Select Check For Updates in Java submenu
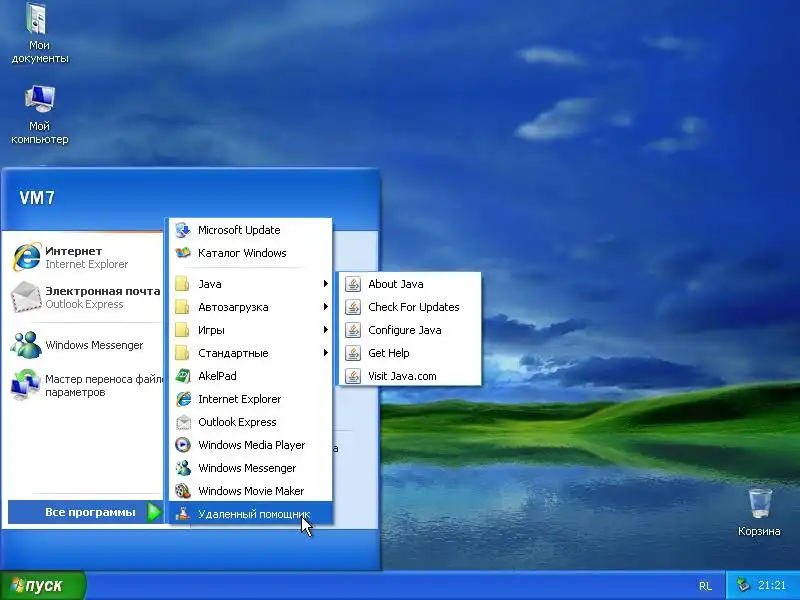The width and height of the screenshot is (800, 600). (410, 307)
